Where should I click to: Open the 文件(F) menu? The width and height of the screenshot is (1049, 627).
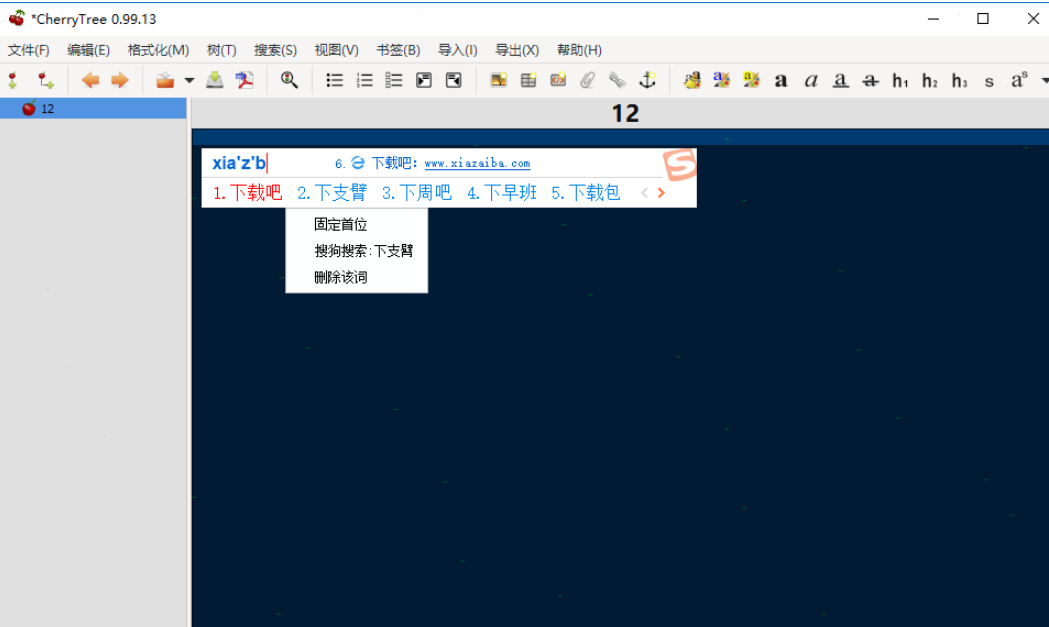coord(29,50)
